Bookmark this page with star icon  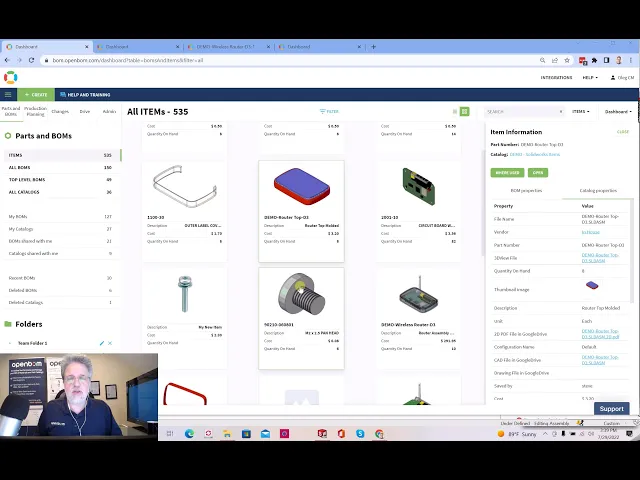tap(567, 60)
